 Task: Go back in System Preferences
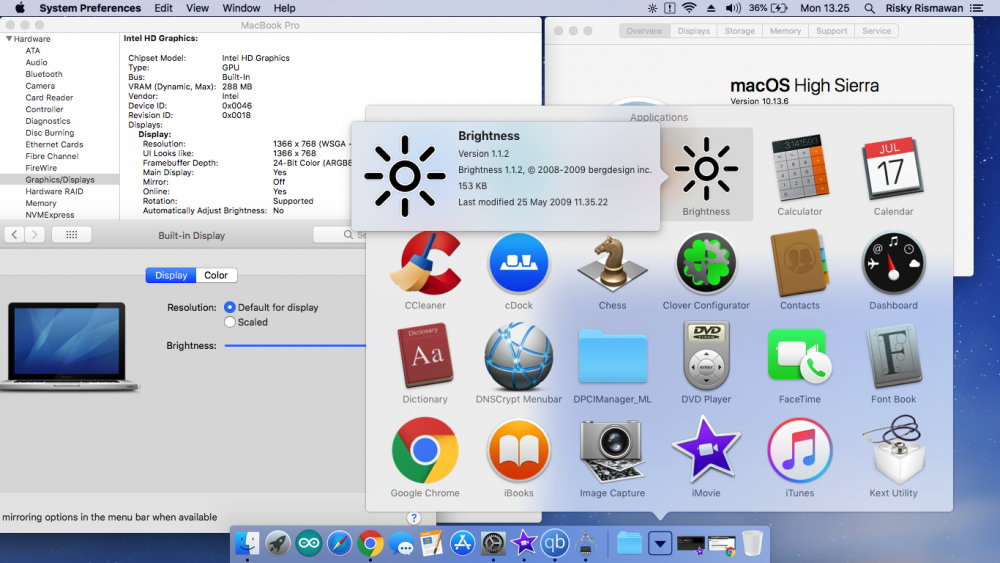15,235
